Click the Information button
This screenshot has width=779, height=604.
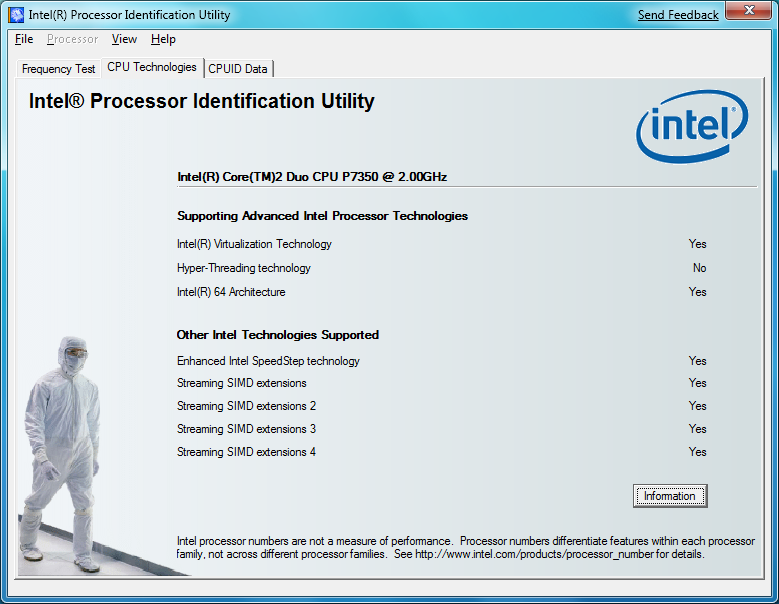(670, 496)
